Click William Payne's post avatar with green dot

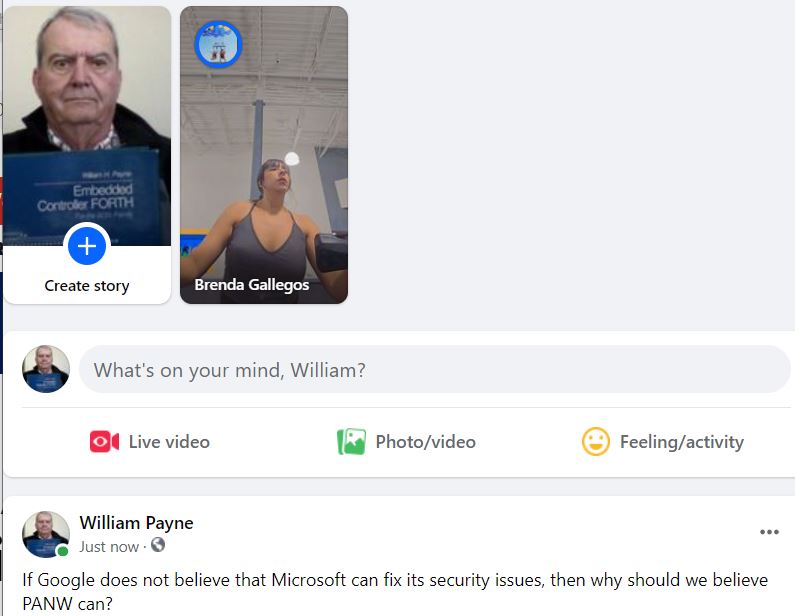point(46,534)
